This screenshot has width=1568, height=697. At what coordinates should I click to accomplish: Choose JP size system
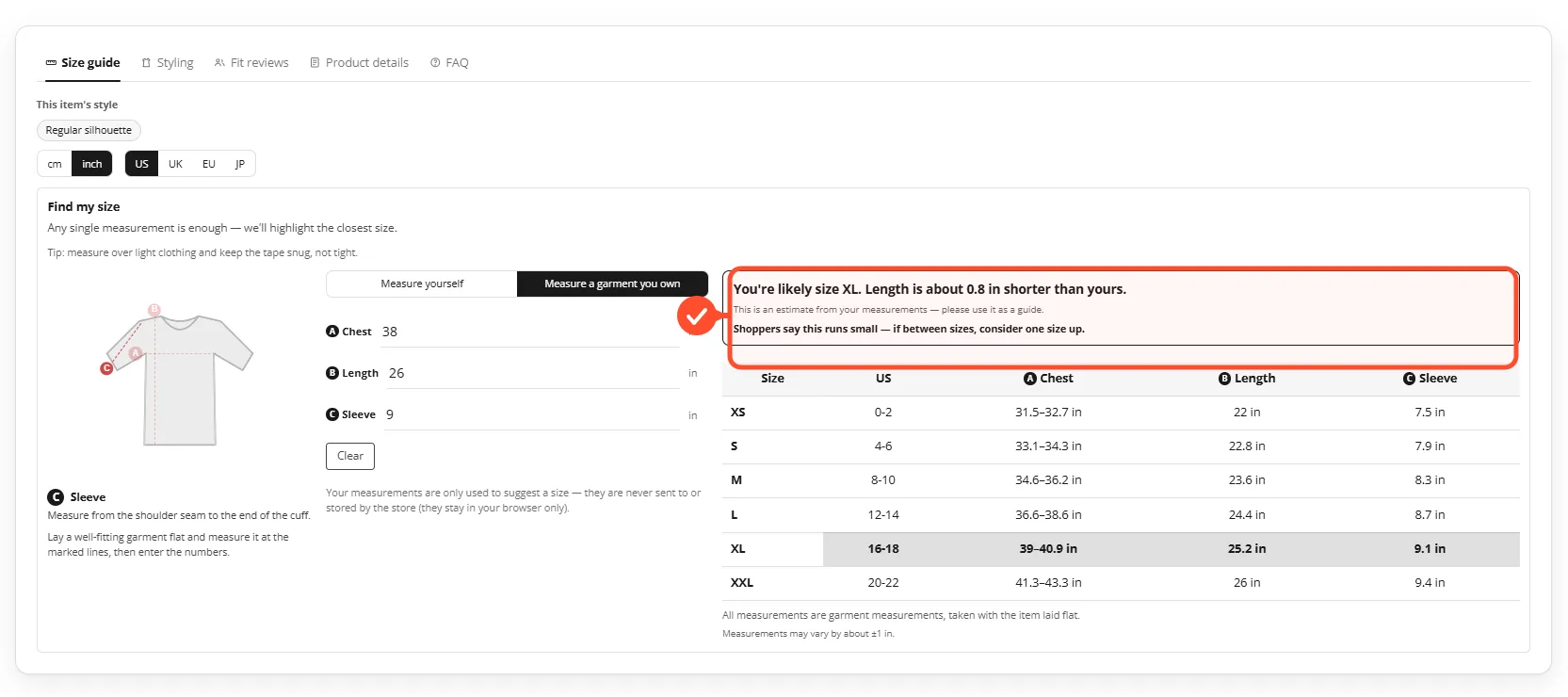[239, 164]
